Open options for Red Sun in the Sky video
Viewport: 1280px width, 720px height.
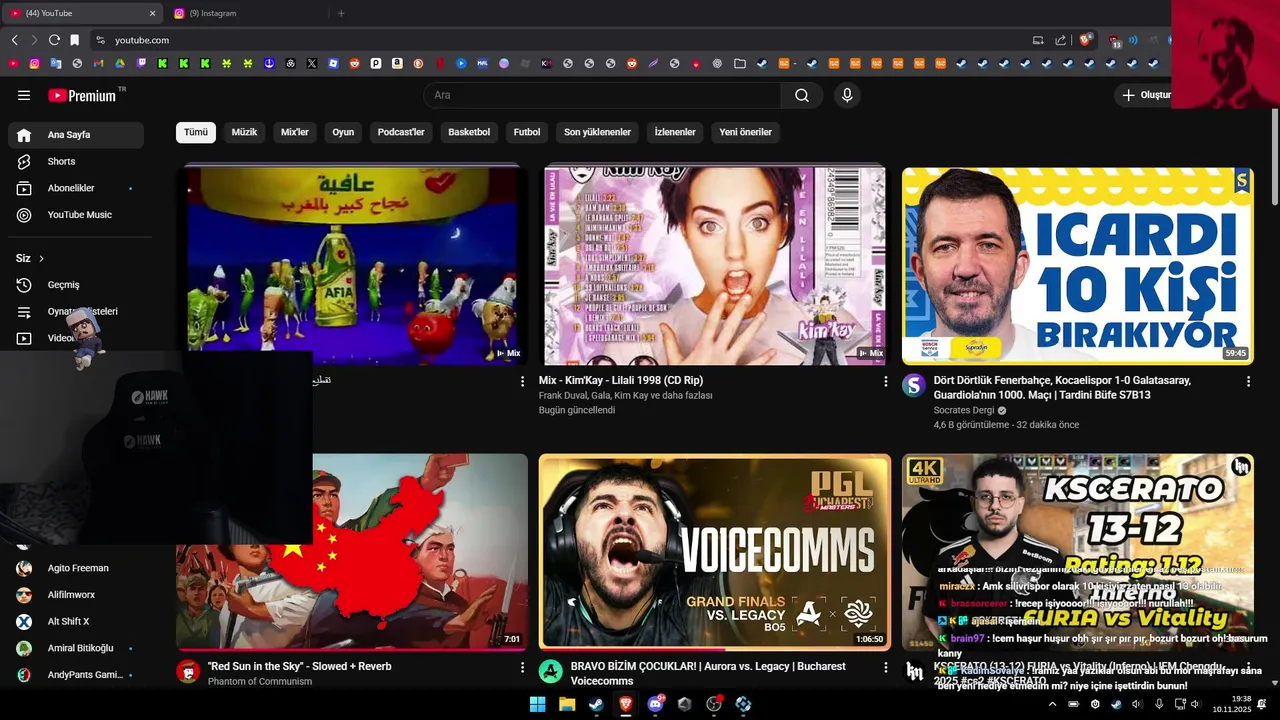point(522,667)
